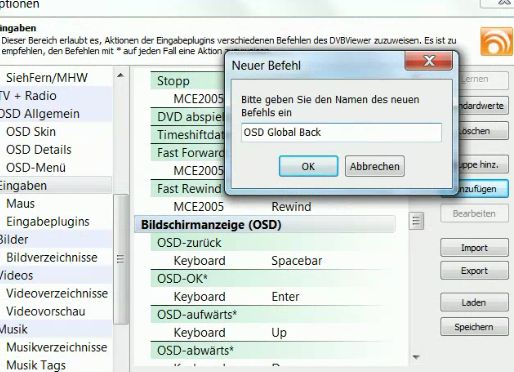Click the DVBViewer orange logo icon
514x372 pixels.
click(496, 41)
